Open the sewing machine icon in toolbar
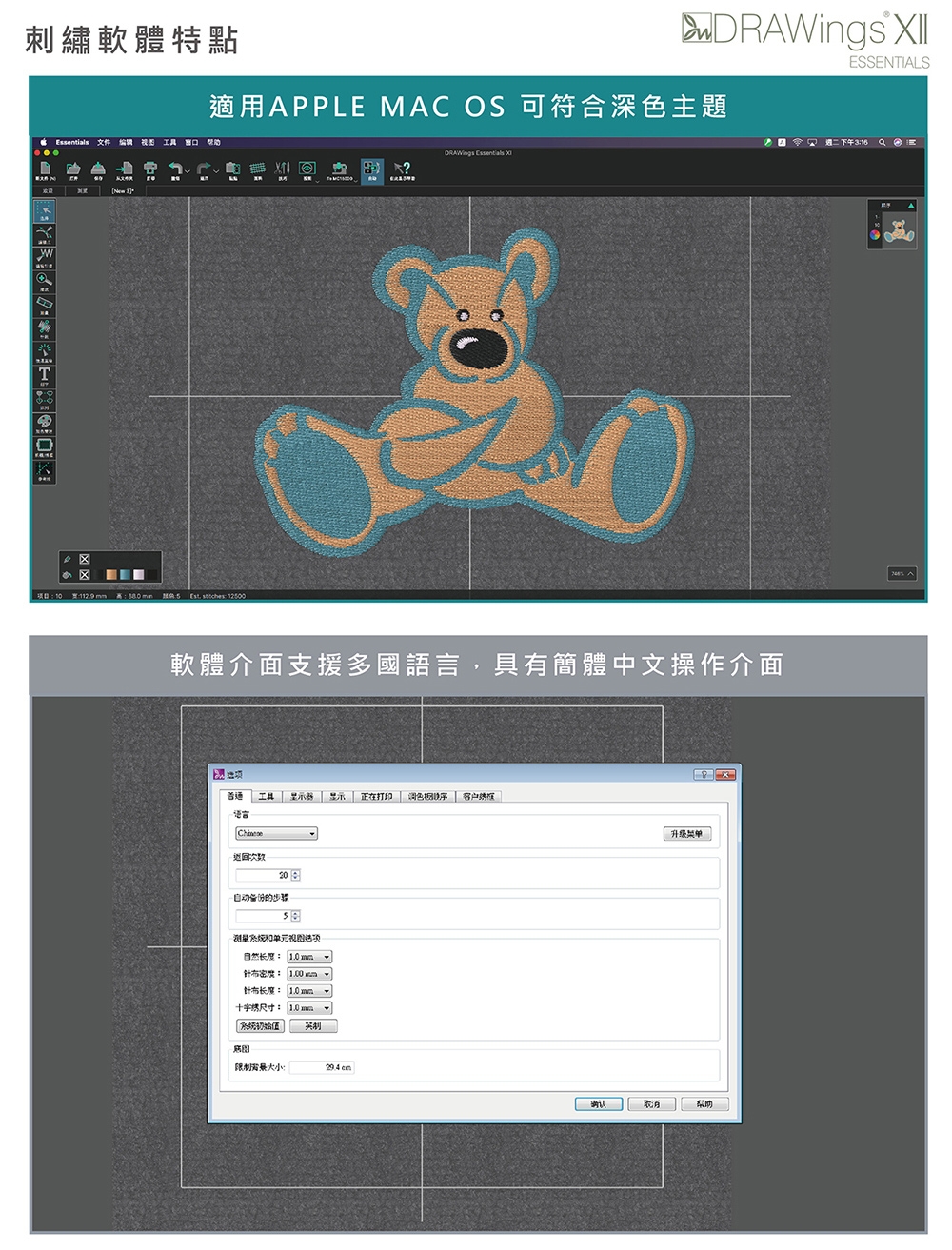The width and height of the screenshot is (952, 1250). [x=339, y=169]
